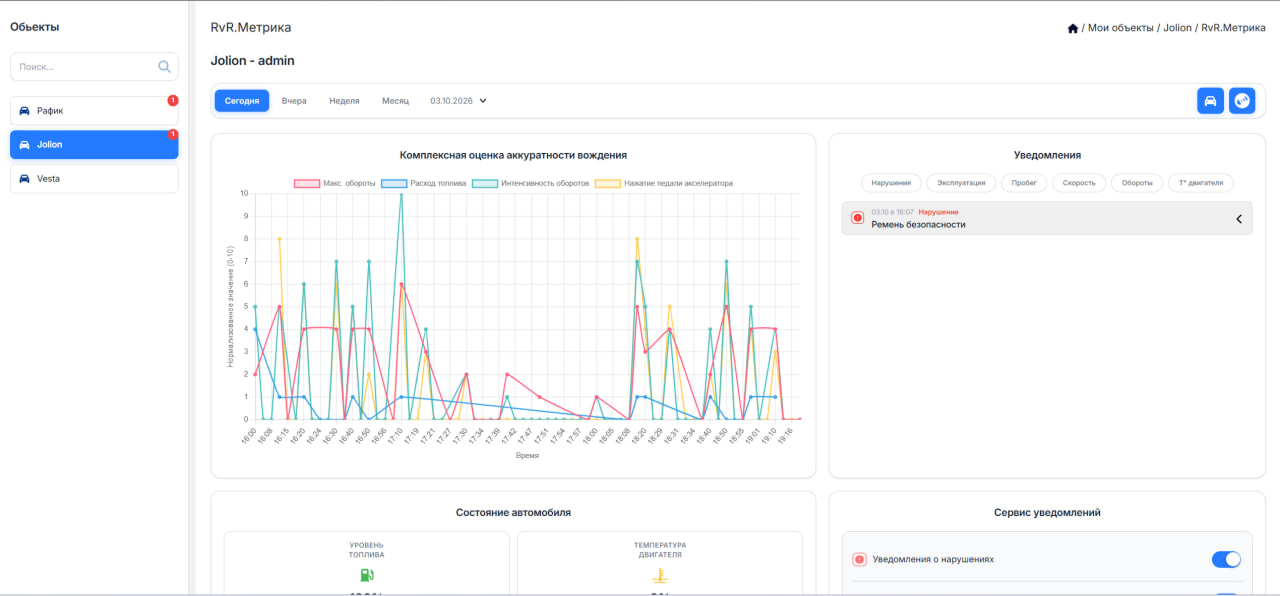This screenshot has height=596, width=1280.
Task: Select the Рафик object in the sidebar
Action: point(94,111)
